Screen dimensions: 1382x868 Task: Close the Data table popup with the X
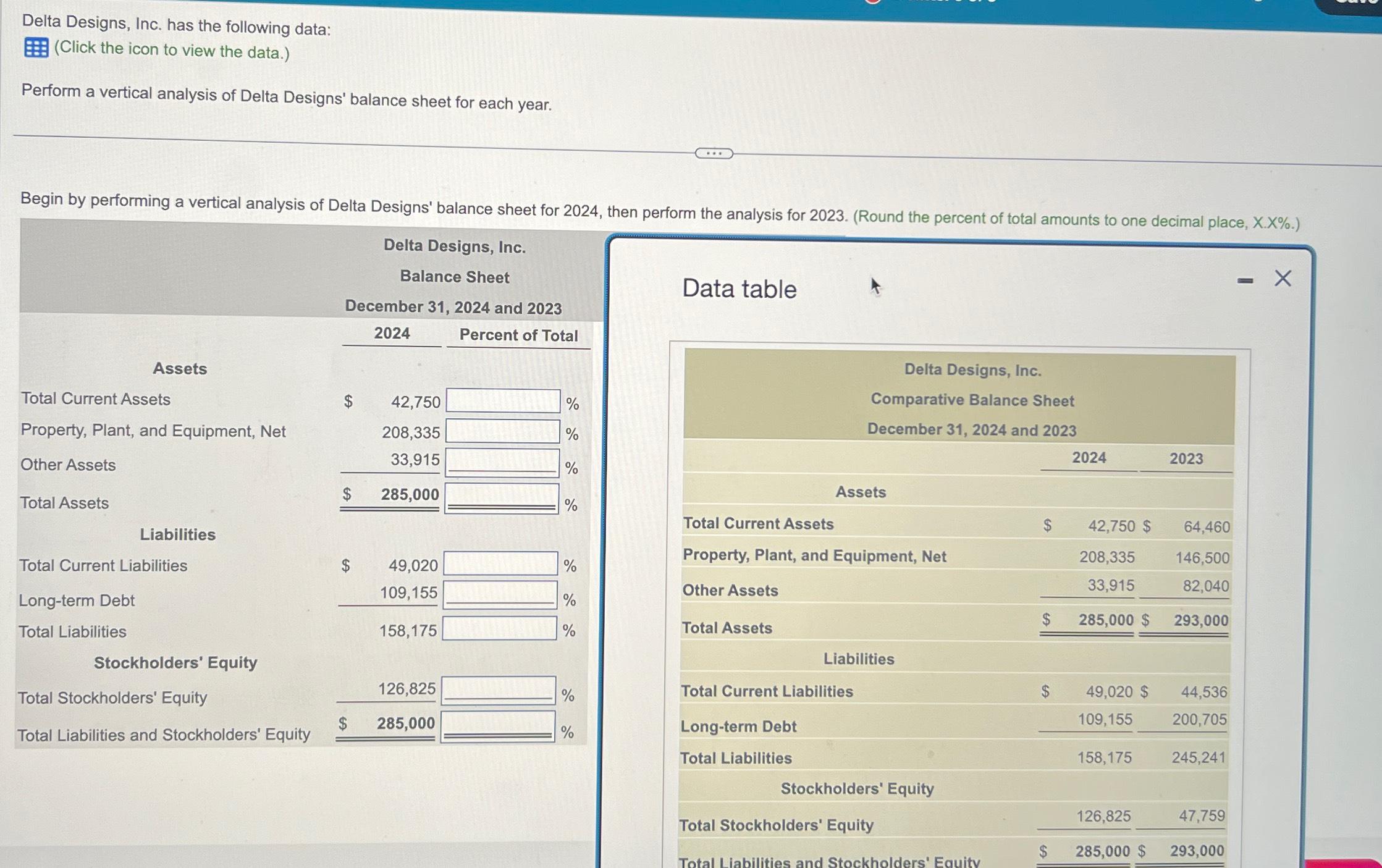coord(1283,277)
